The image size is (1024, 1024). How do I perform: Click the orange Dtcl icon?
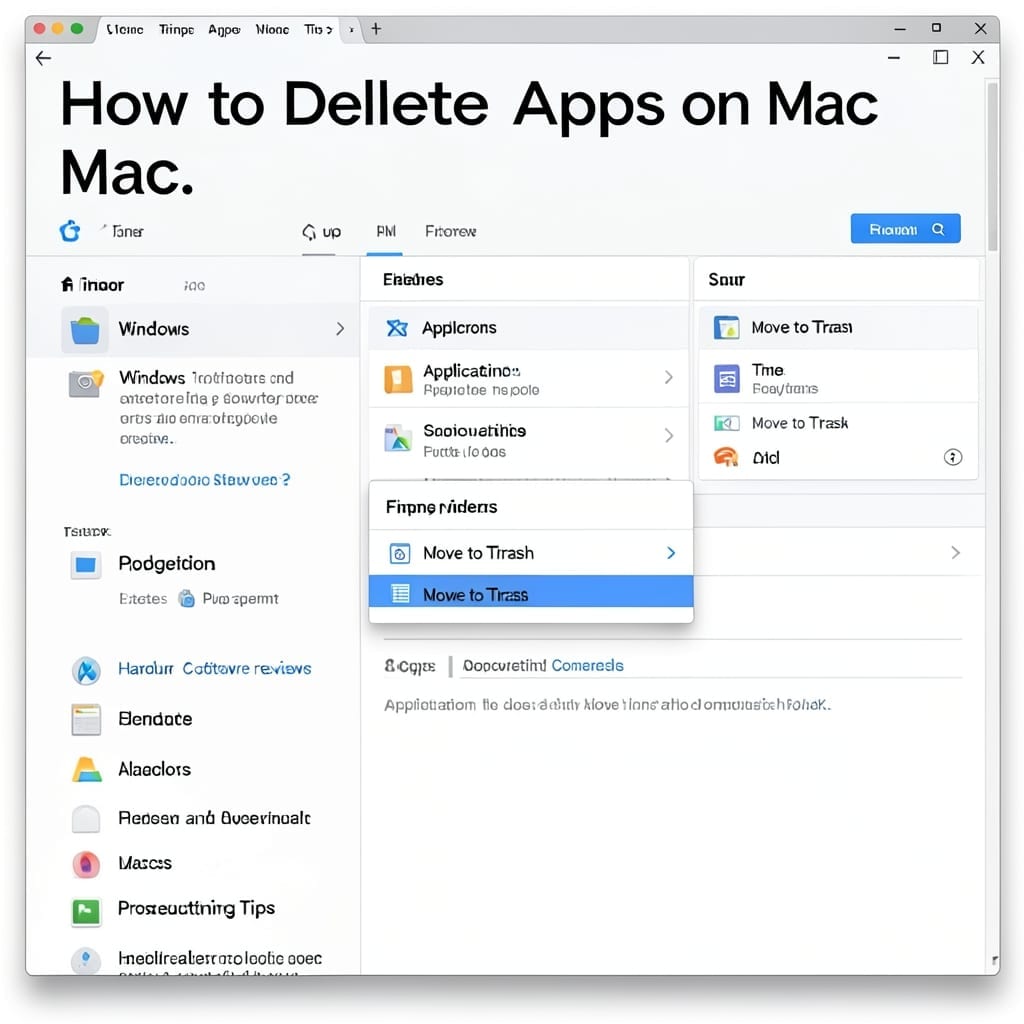pos(726,457)
